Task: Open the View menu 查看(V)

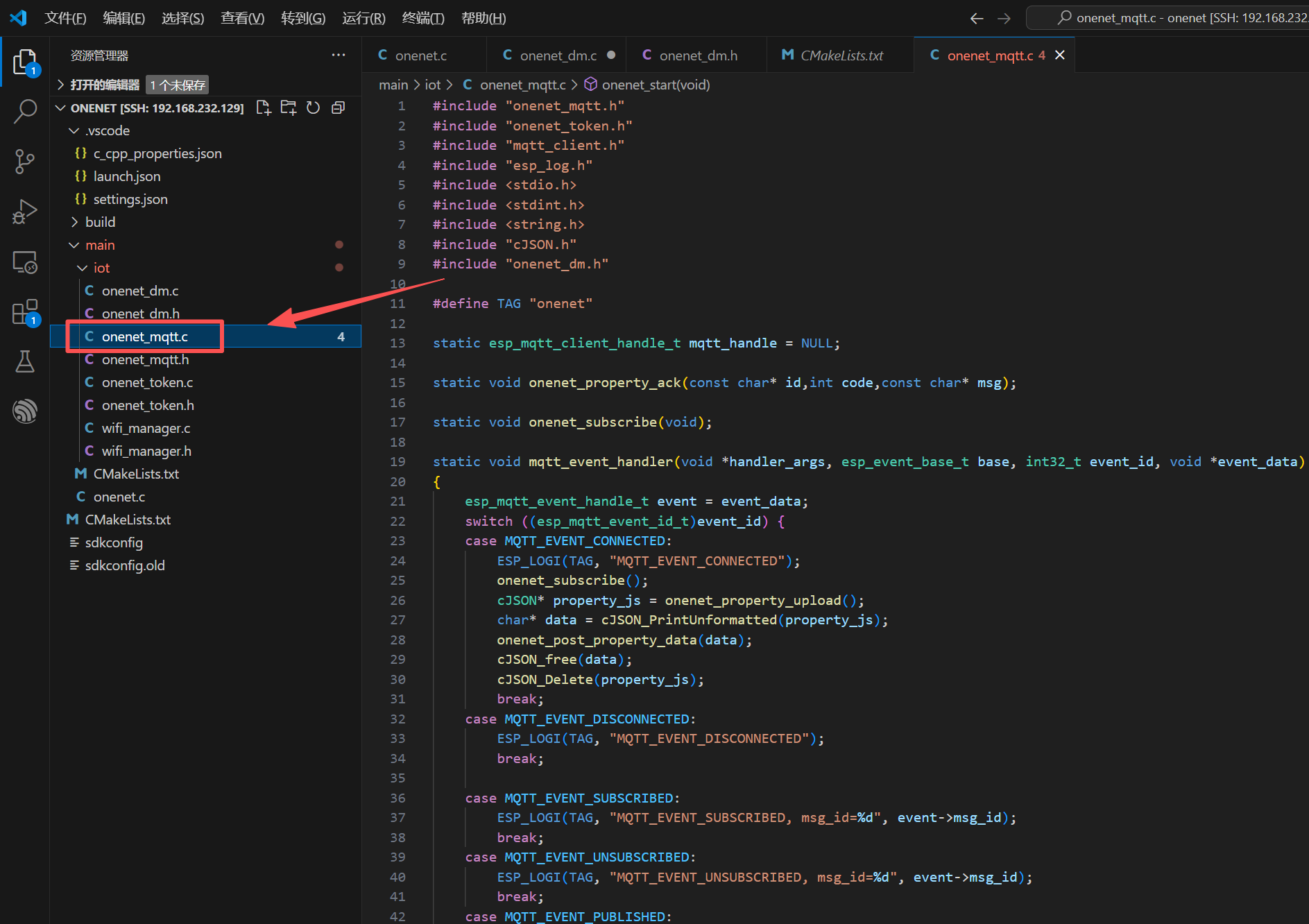Action: click(242, 18)
